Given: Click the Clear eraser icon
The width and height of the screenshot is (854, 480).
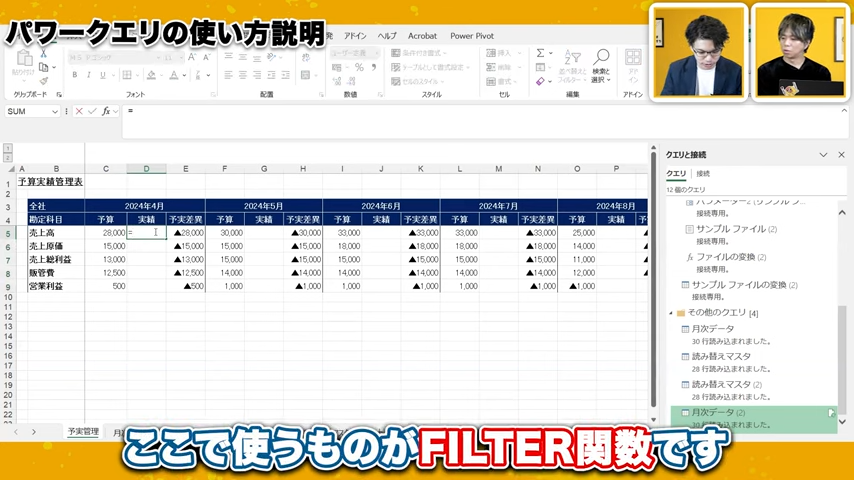Looking at the screenshot, I should point(540,81).
